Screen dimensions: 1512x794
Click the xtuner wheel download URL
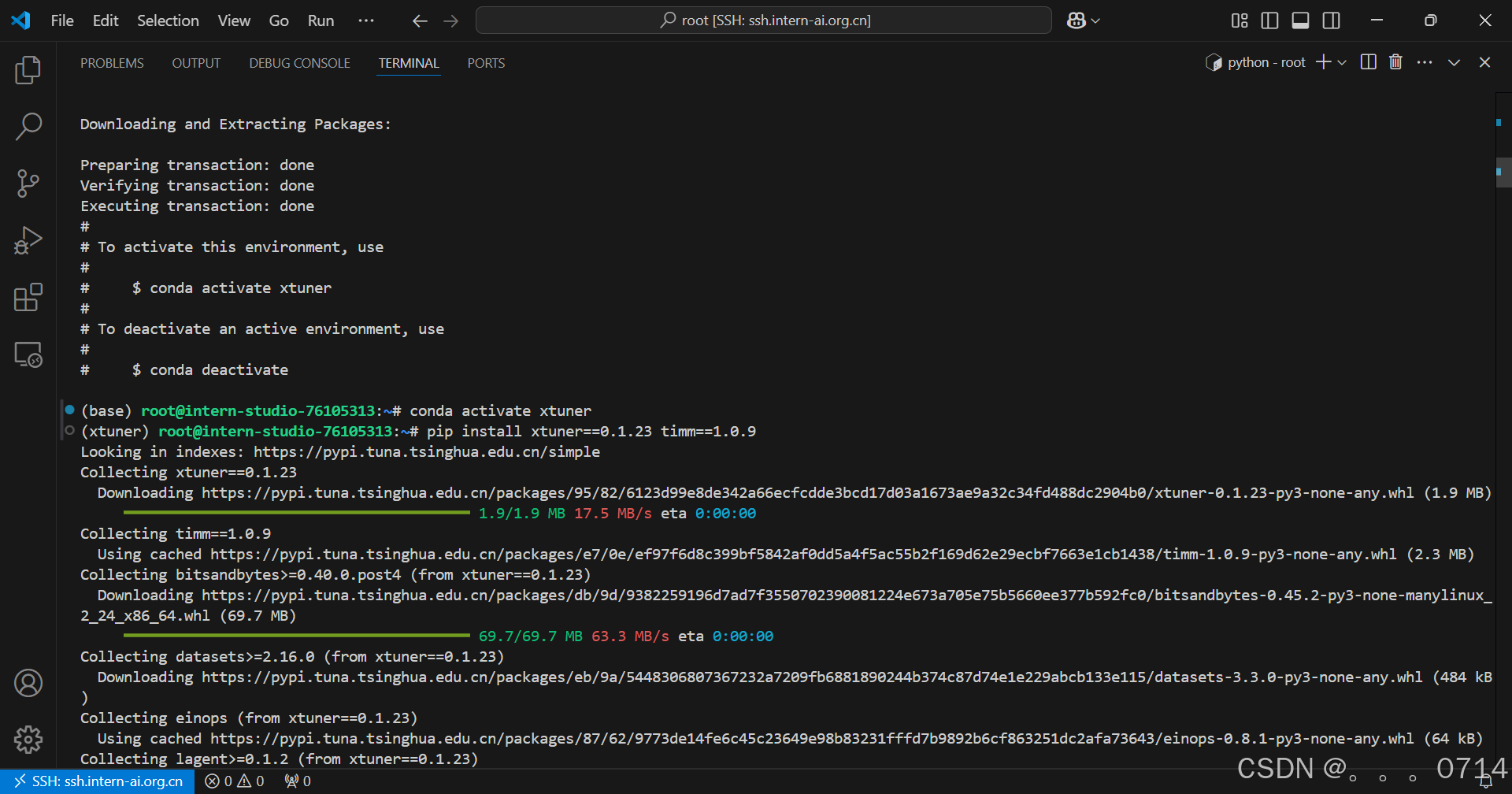(807, 493)
